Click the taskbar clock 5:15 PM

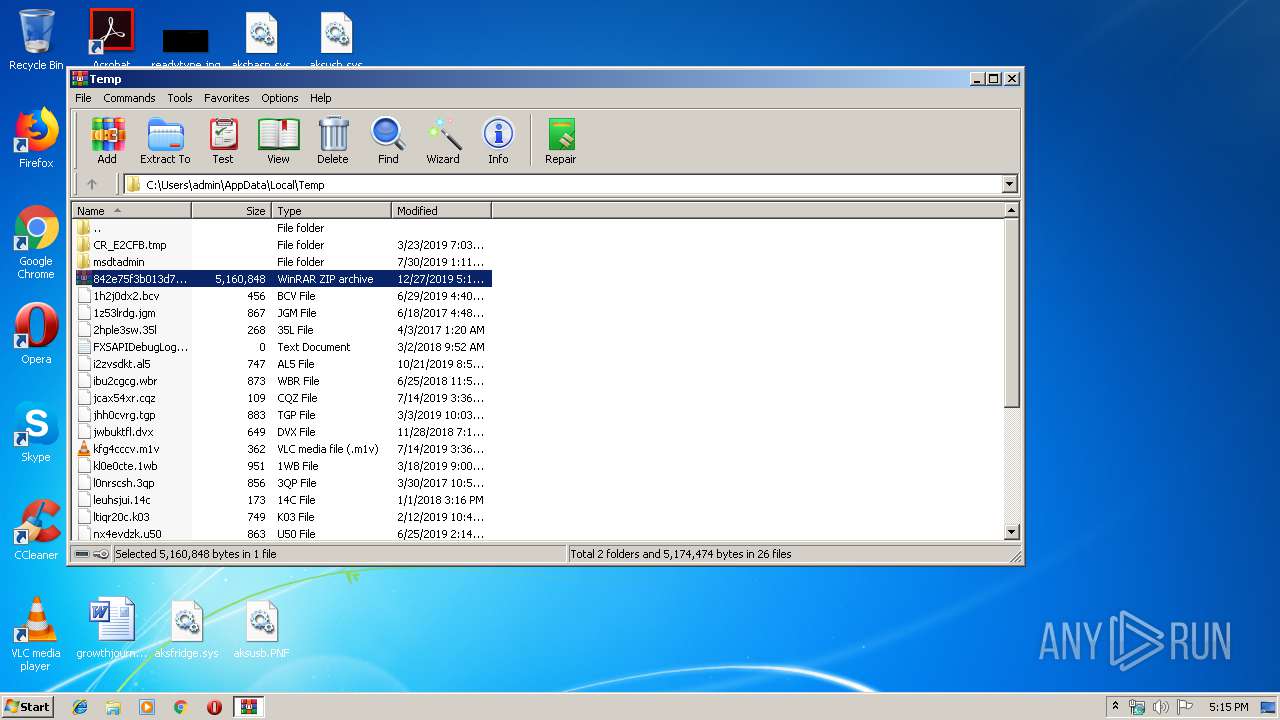[x=1228, y=707]
